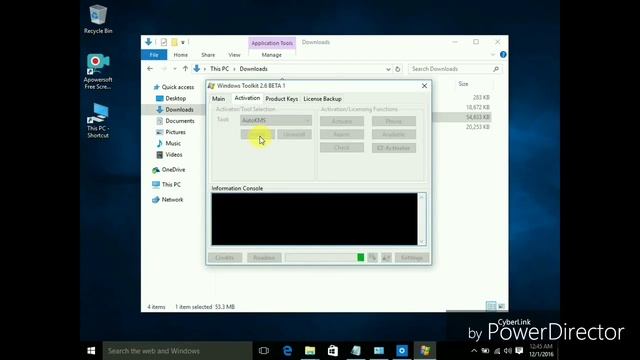This screenshot has height=360, width=640.
Task: Open the blue gear app on the taskbar
Action: coord(402,351)
